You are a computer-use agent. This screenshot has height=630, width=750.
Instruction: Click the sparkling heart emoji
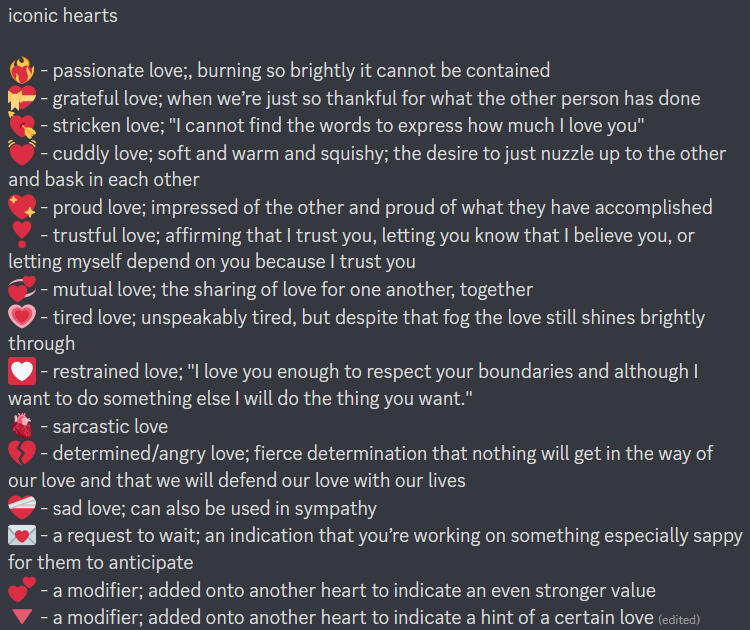[22, 208]
